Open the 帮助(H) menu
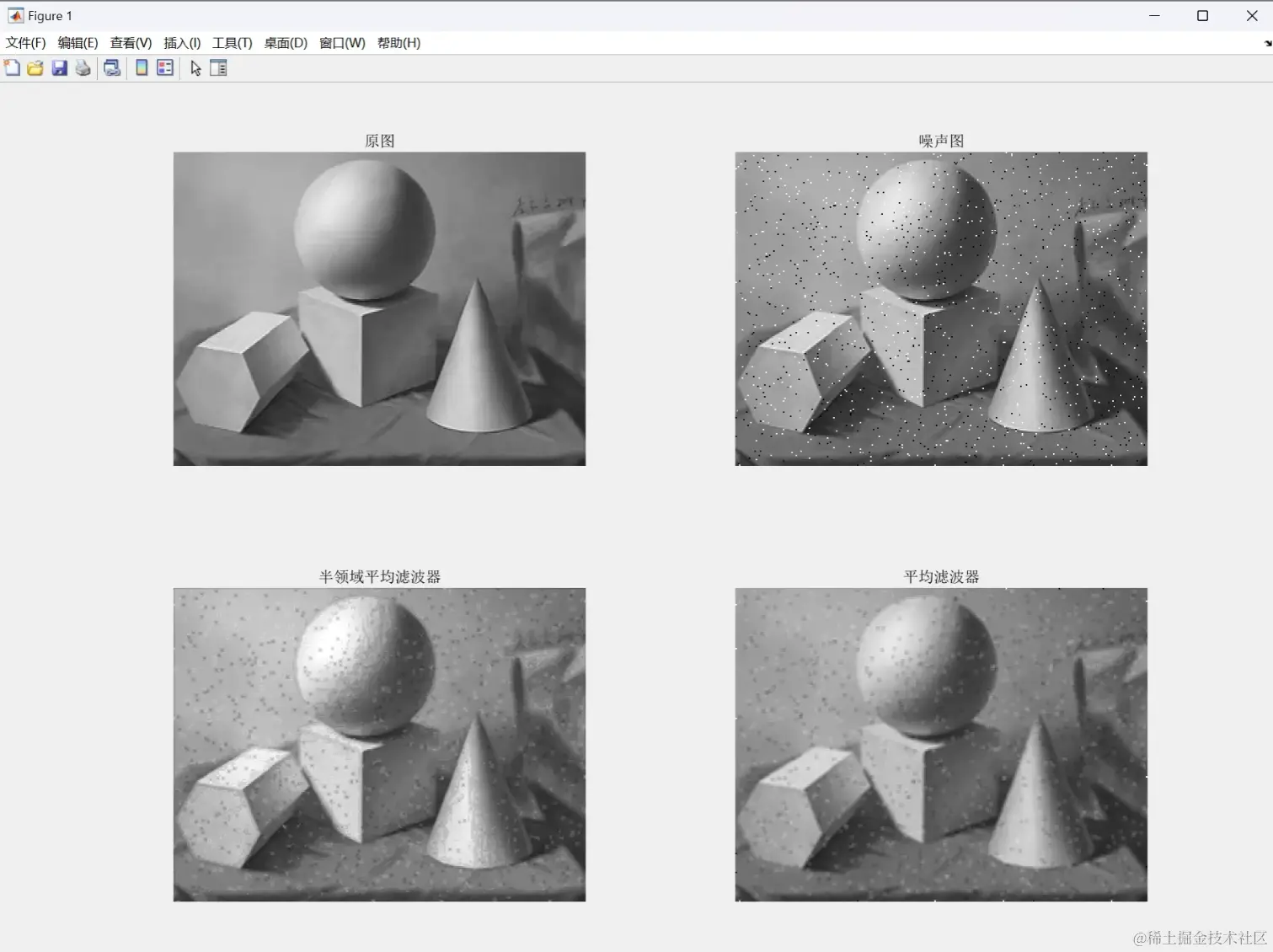The image size is (1273, 952). (399, 43)
